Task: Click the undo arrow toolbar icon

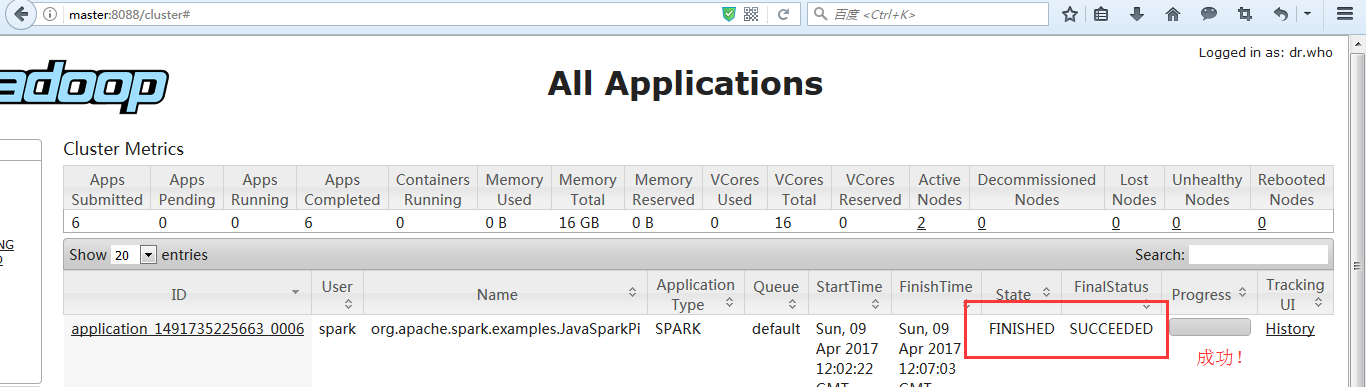Action: coord(1282,14)
